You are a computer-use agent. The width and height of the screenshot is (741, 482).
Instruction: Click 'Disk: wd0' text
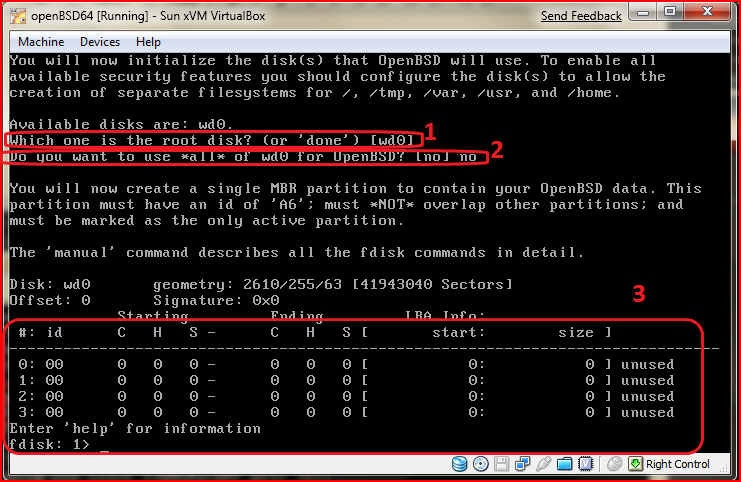point(50,284)
